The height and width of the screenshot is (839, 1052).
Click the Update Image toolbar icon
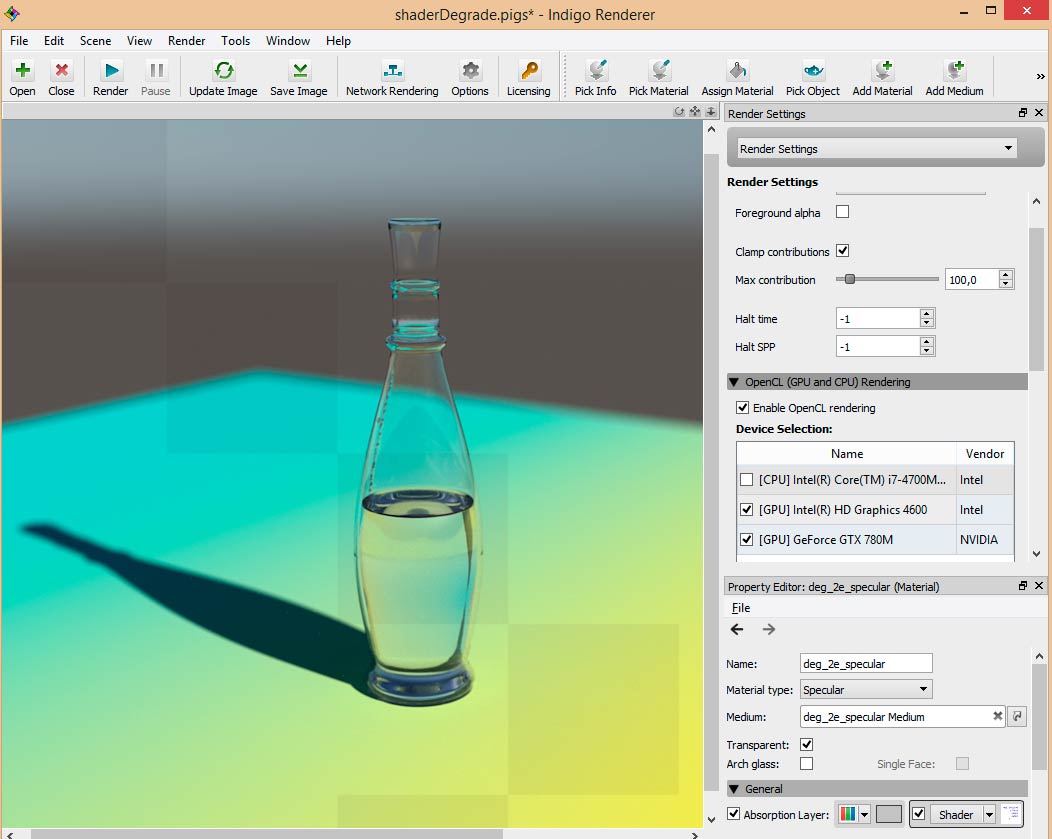(223, 71)
